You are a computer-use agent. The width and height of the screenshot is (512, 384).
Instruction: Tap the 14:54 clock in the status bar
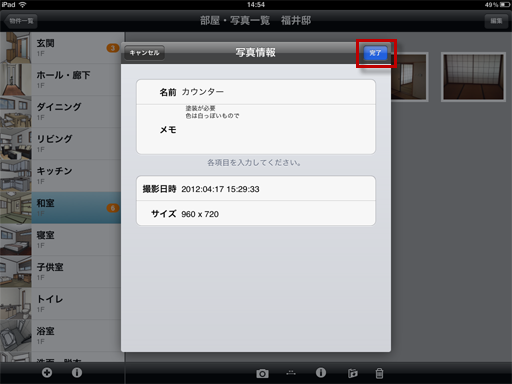click(256, 5)
